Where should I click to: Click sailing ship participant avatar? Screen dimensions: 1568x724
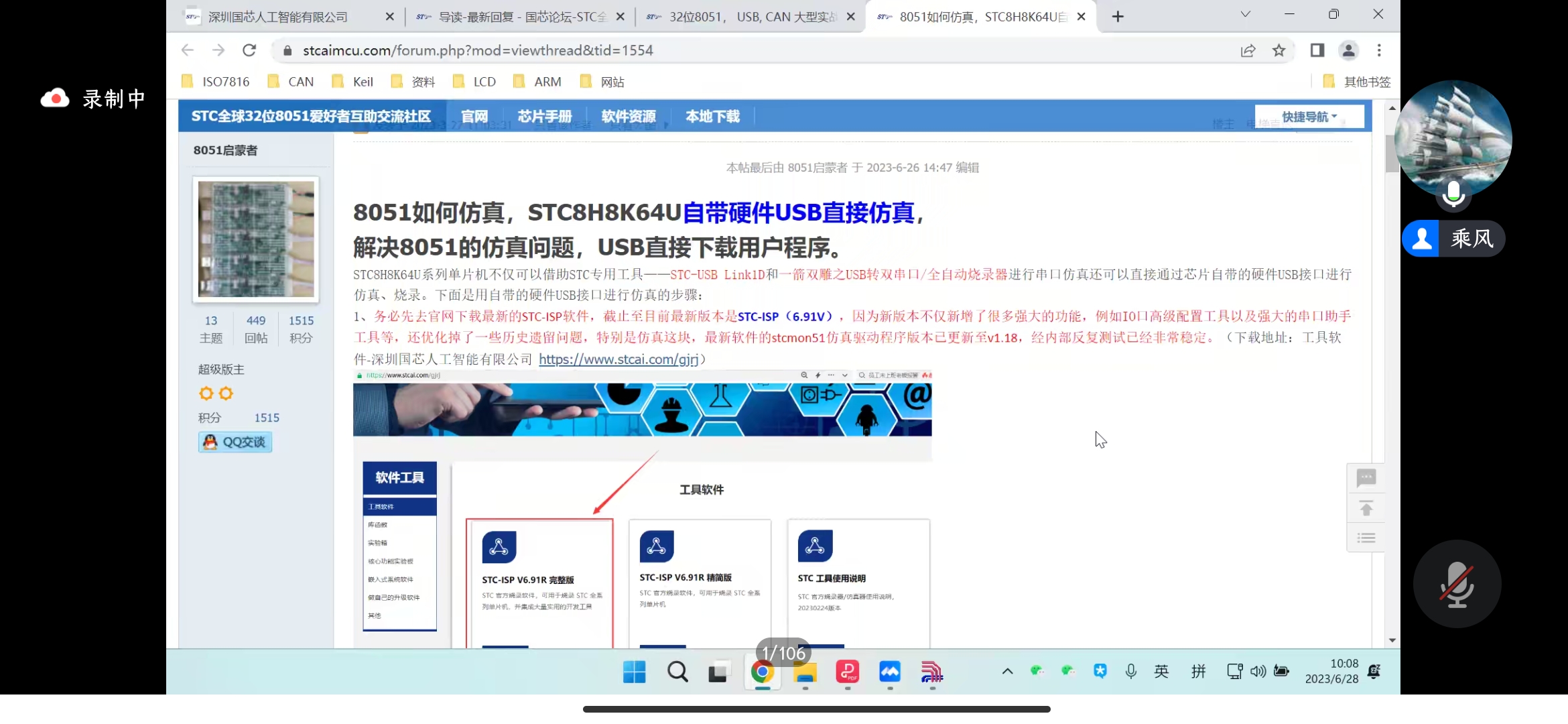coord(1453,139)
